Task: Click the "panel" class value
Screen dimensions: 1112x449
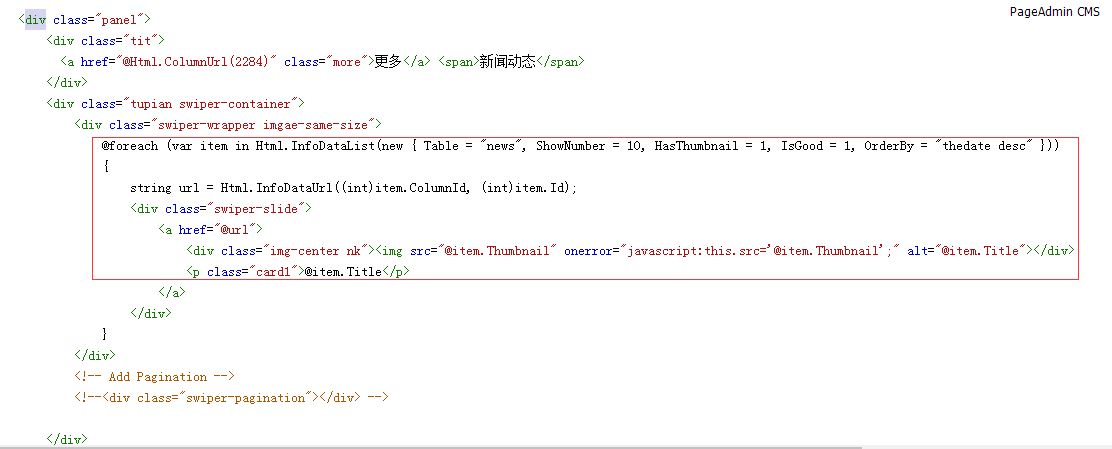Action: click(121, 20)
